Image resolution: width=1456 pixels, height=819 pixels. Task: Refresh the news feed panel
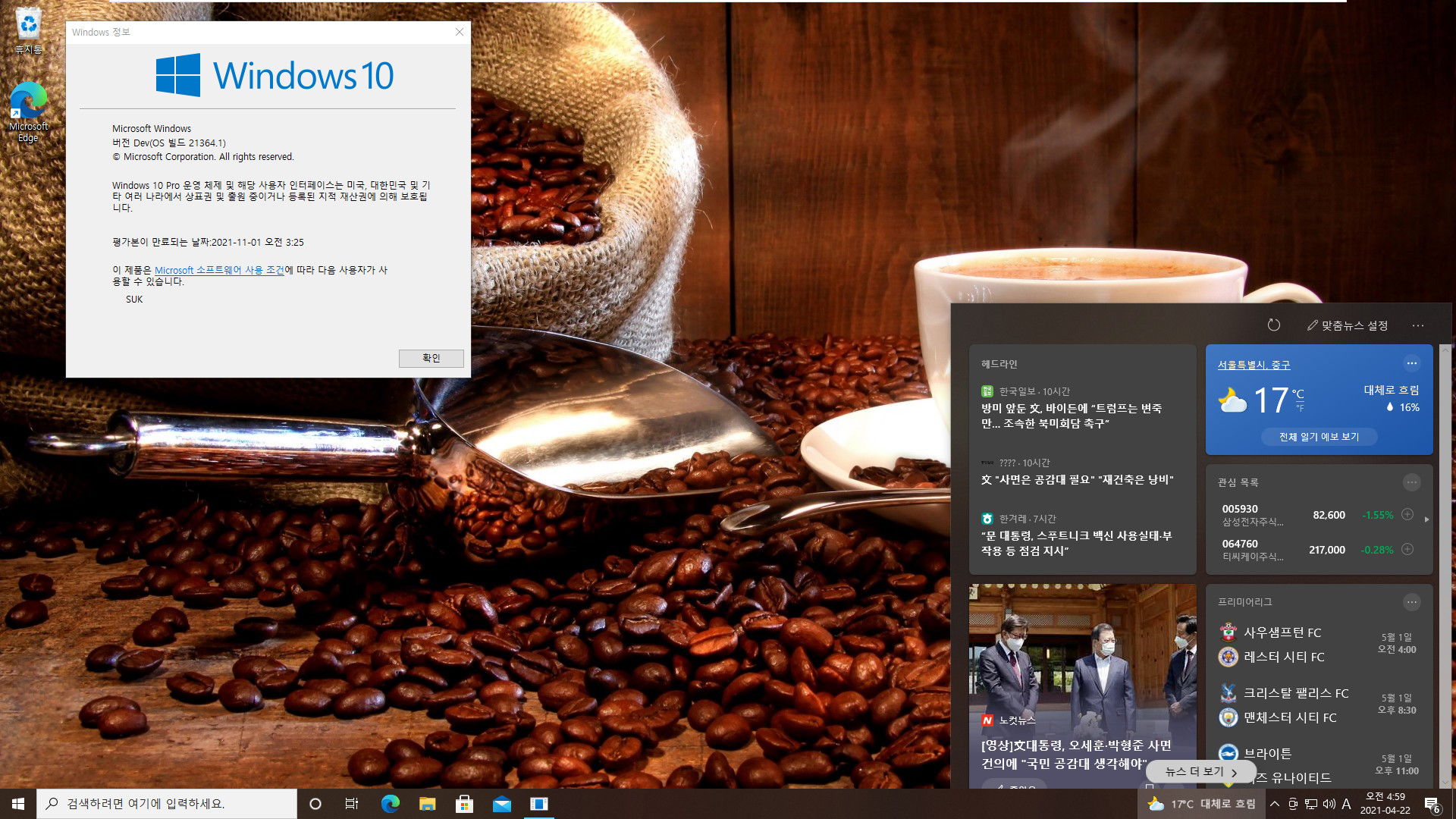1274,325
